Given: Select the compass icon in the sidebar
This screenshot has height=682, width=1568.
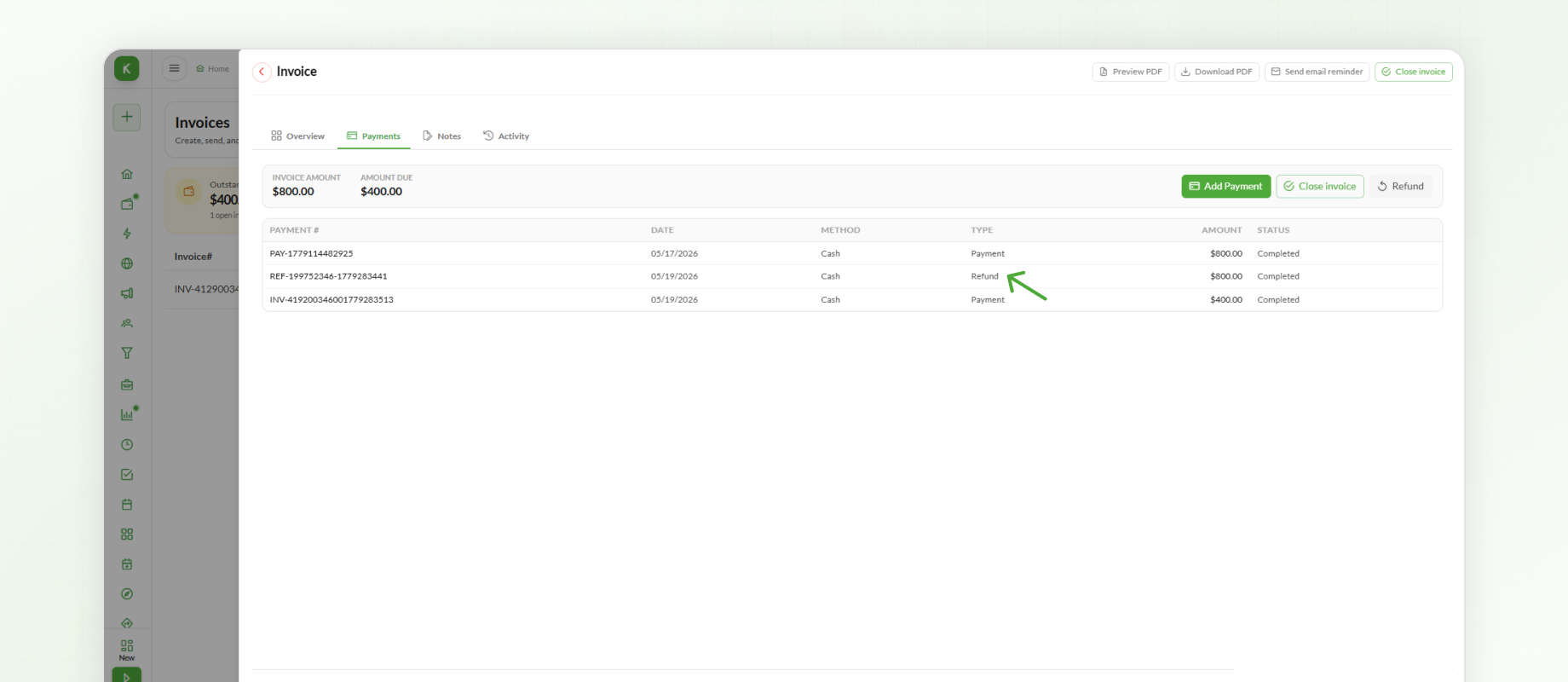Looking at the screenshot, I should [x=127, y=593].
